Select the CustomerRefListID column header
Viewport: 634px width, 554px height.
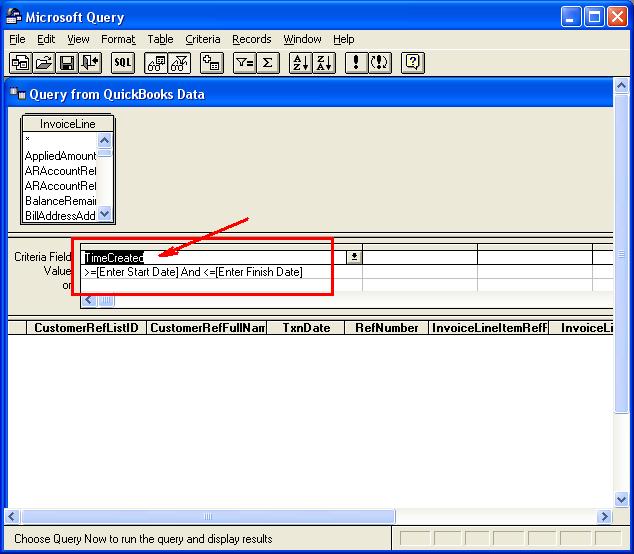click(86, 328)
